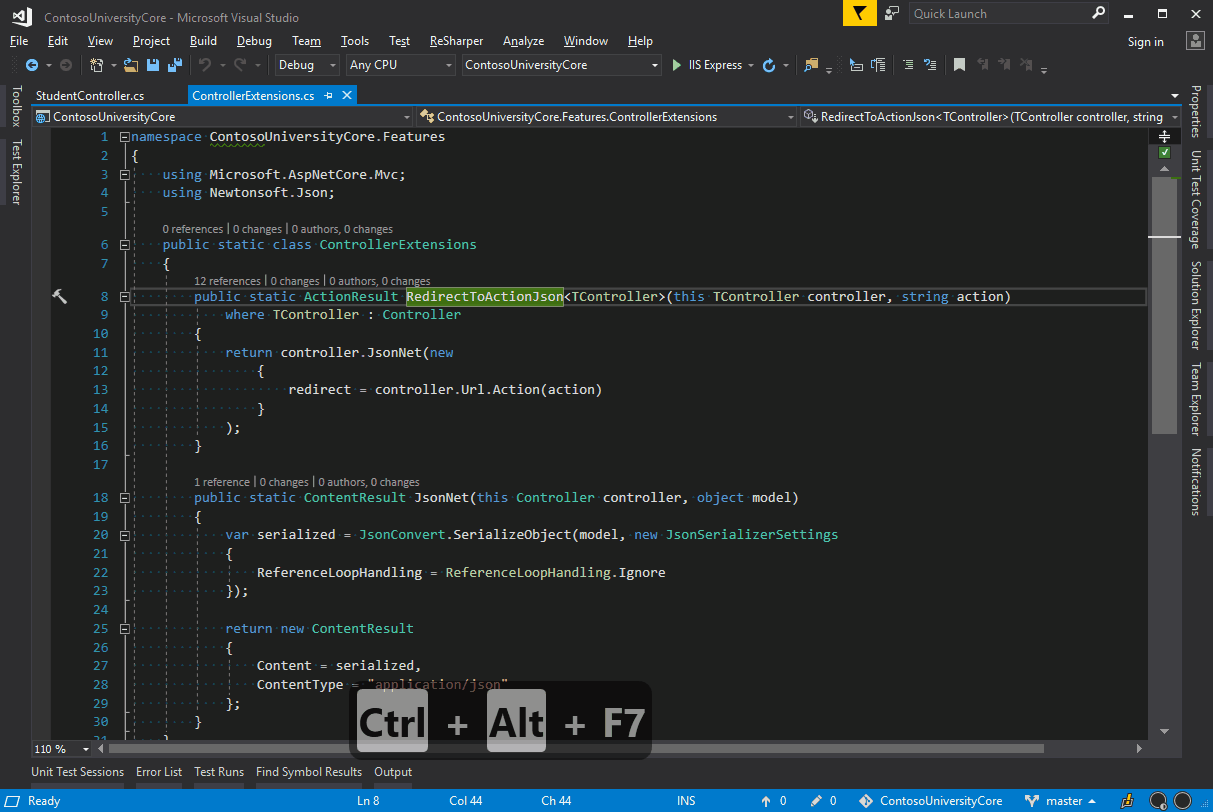Click the unpushed commits up-arrow status icon
The image size is (1213, 812).
[766, 801]
